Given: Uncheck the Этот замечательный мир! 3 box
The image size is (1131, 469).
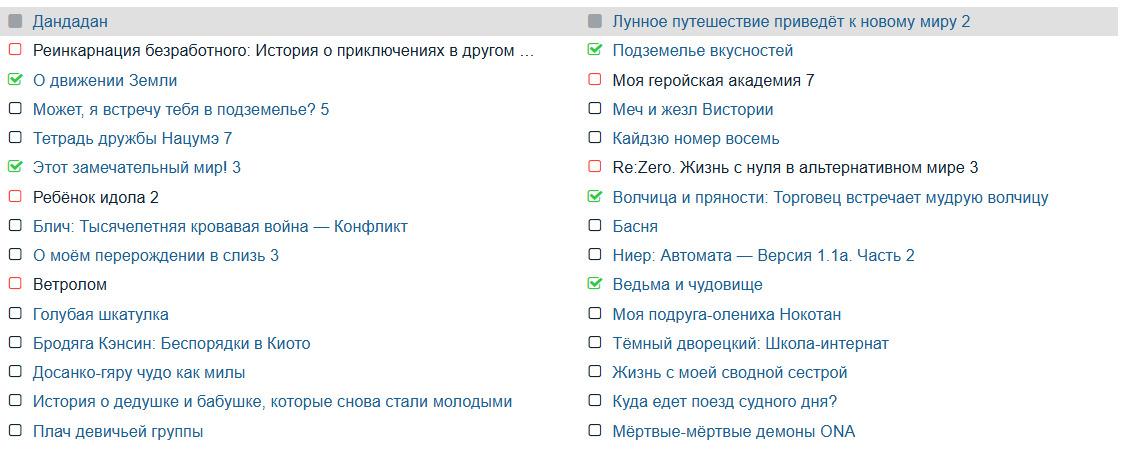Looking at the screenshot, I should (15, 168).
